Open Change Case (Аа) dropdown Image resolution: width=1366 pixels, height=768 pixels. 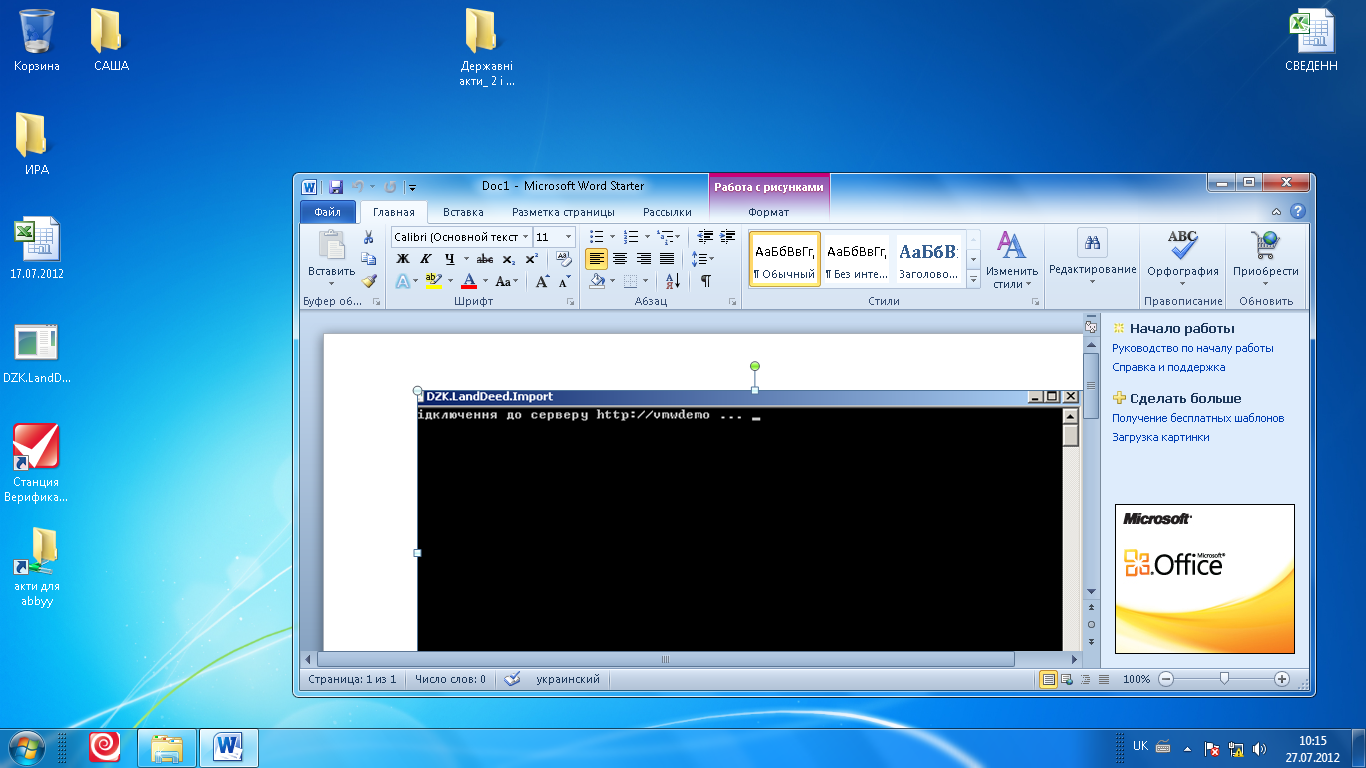[507, 282]
